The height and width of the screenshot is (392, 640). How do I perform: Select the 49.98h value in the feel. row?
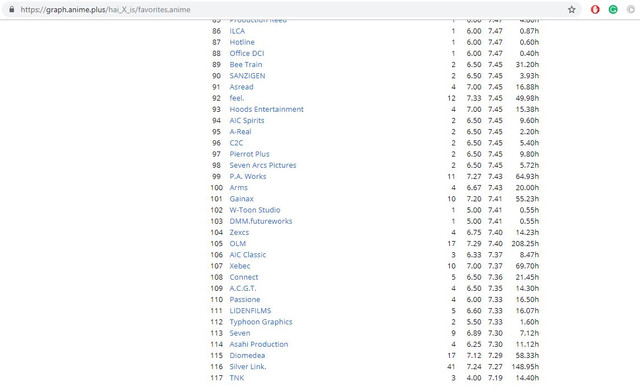[527, 98]
